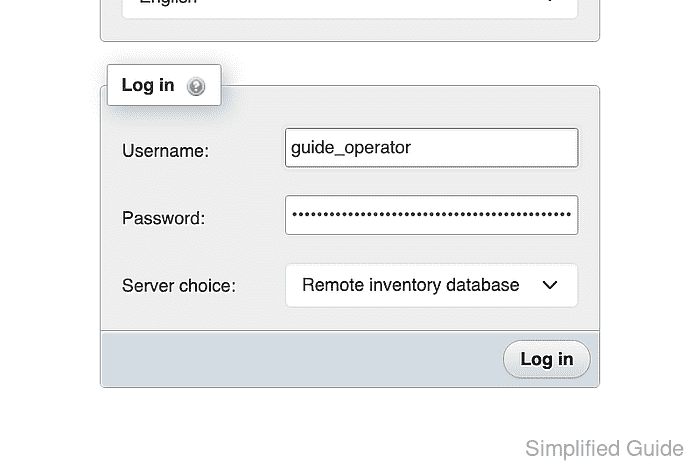700x473 pixels.
Task: Click the language dropdown arrow at top edge
Action: 550,1
